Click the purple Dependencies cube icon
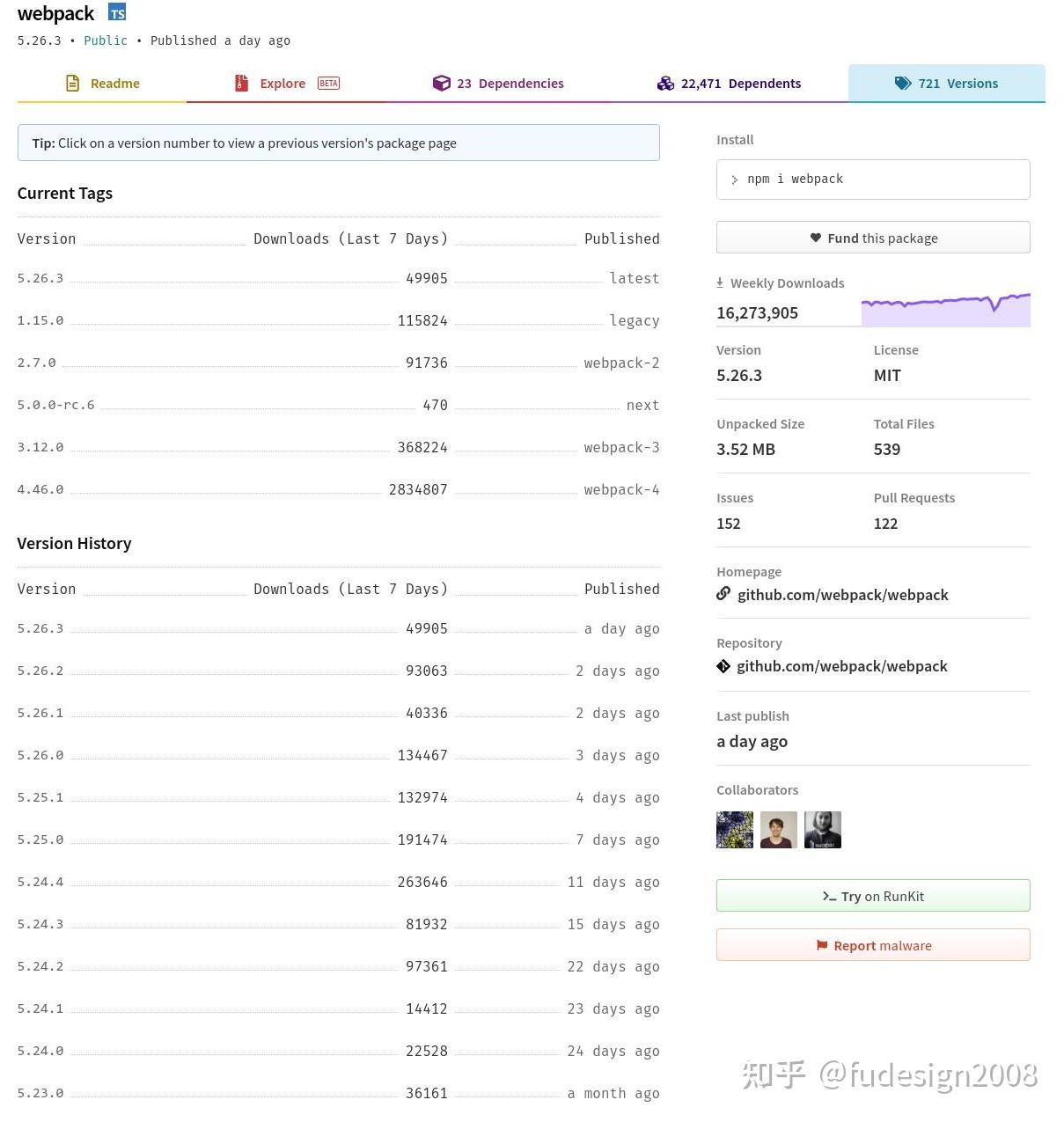 click(x=441, y=84)
